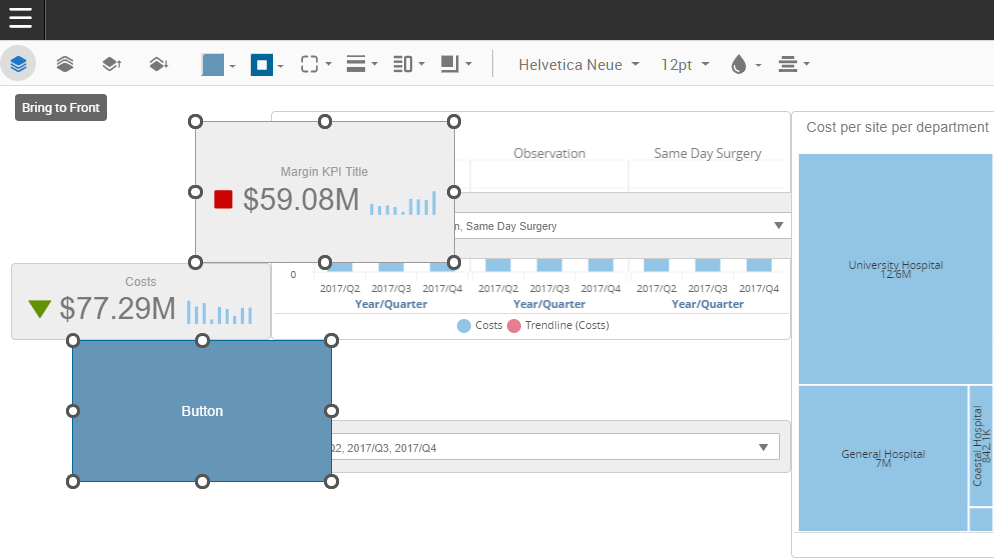Open the border color swatch

[266, 64]
